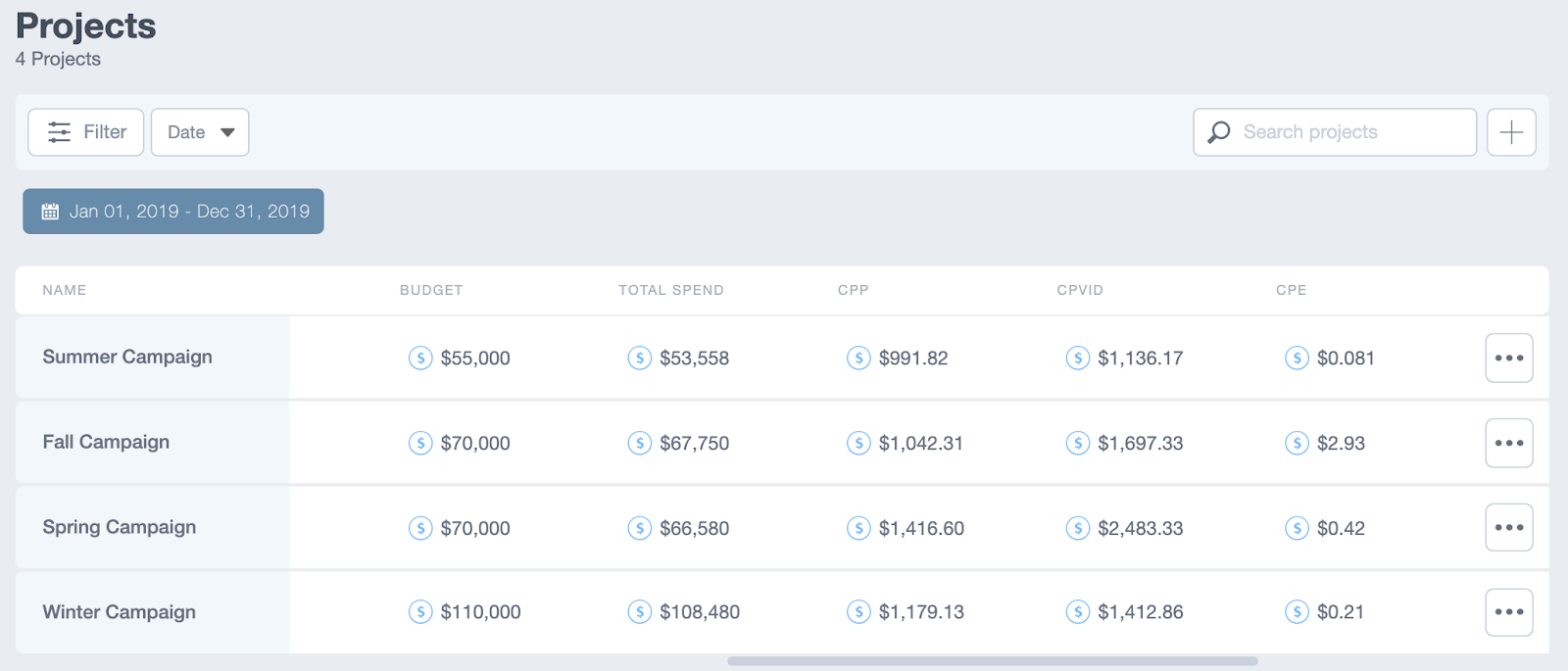This screenshot has width=1568, height=671.
Task: Open Spring Campaign three-dot options menu
Action: [x=1509, y=527]
